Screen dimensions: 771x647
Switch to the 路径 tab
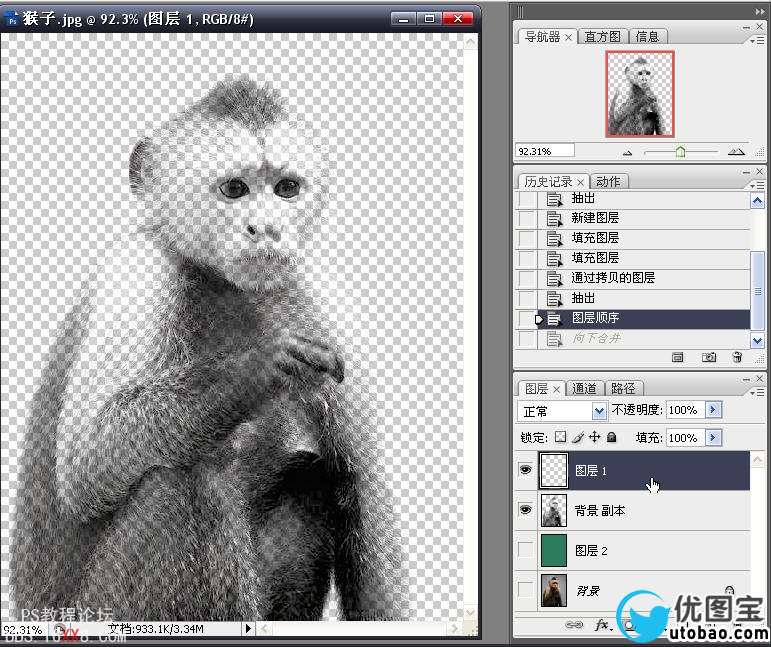(x=623, y=389)
